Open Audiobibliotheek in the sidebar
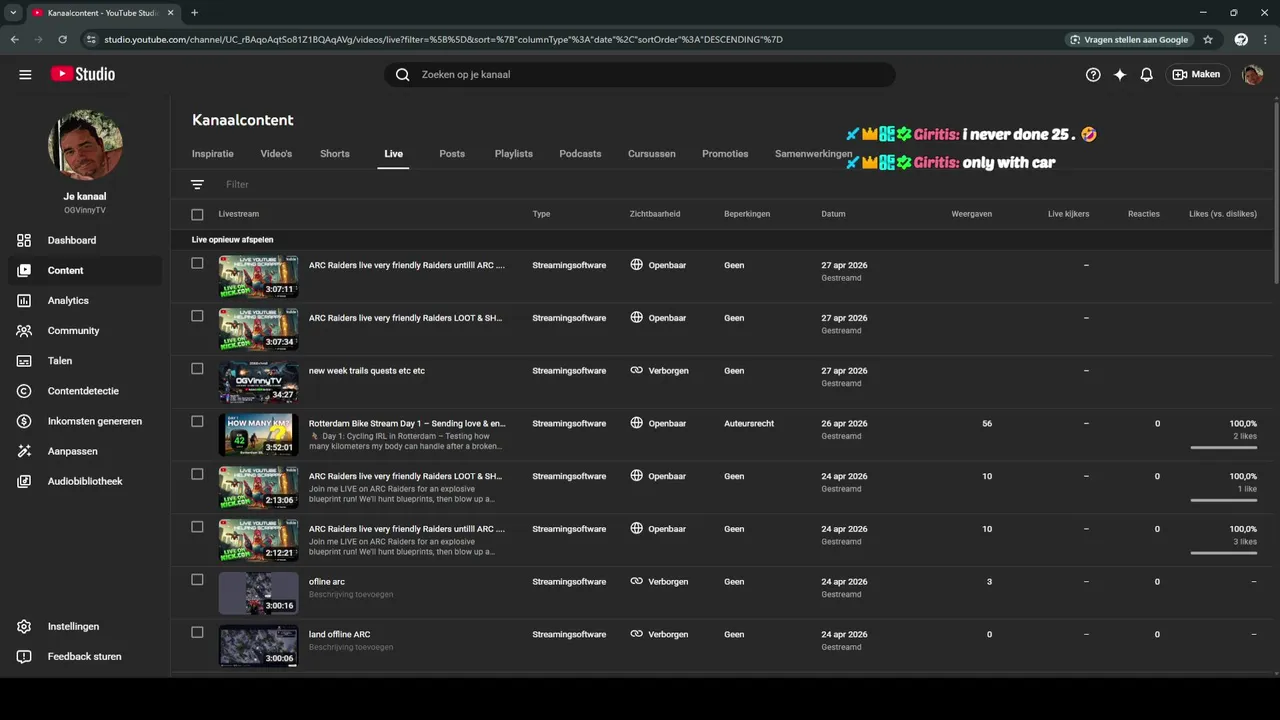This screenshot has height=720, width=1280. tap(85, 481)
